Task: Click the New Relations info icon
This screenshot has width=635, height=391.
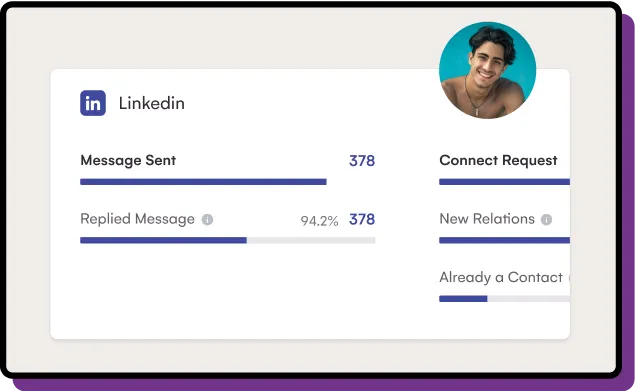Action: pyautogui.click(x=546, y=220)
